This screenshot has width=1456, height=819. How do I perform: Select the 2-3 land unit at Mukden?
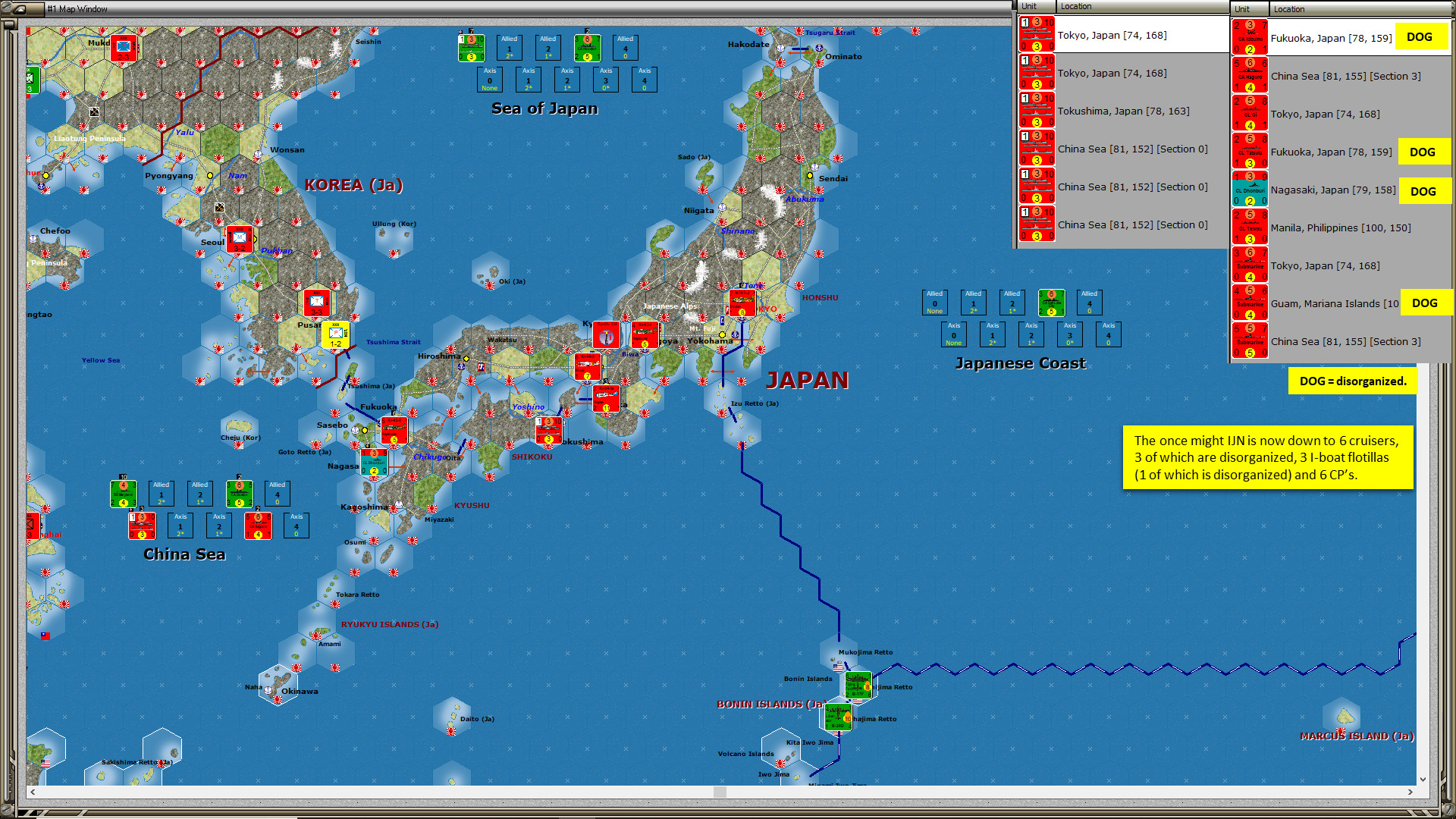click(x=124, y=47)
